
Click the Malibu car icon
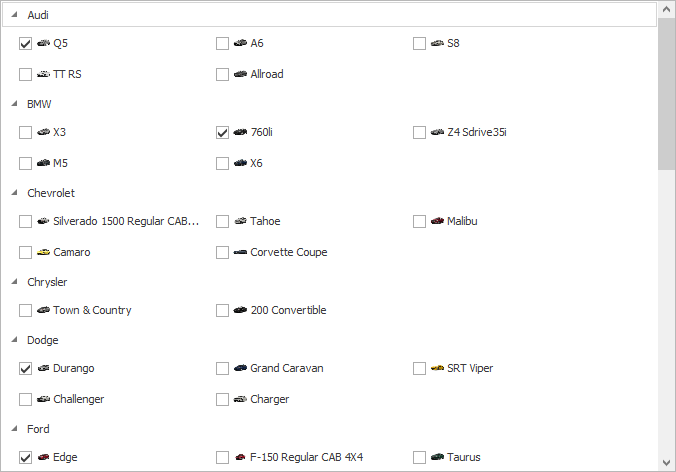pyautogui.click(x=437, y=221)
